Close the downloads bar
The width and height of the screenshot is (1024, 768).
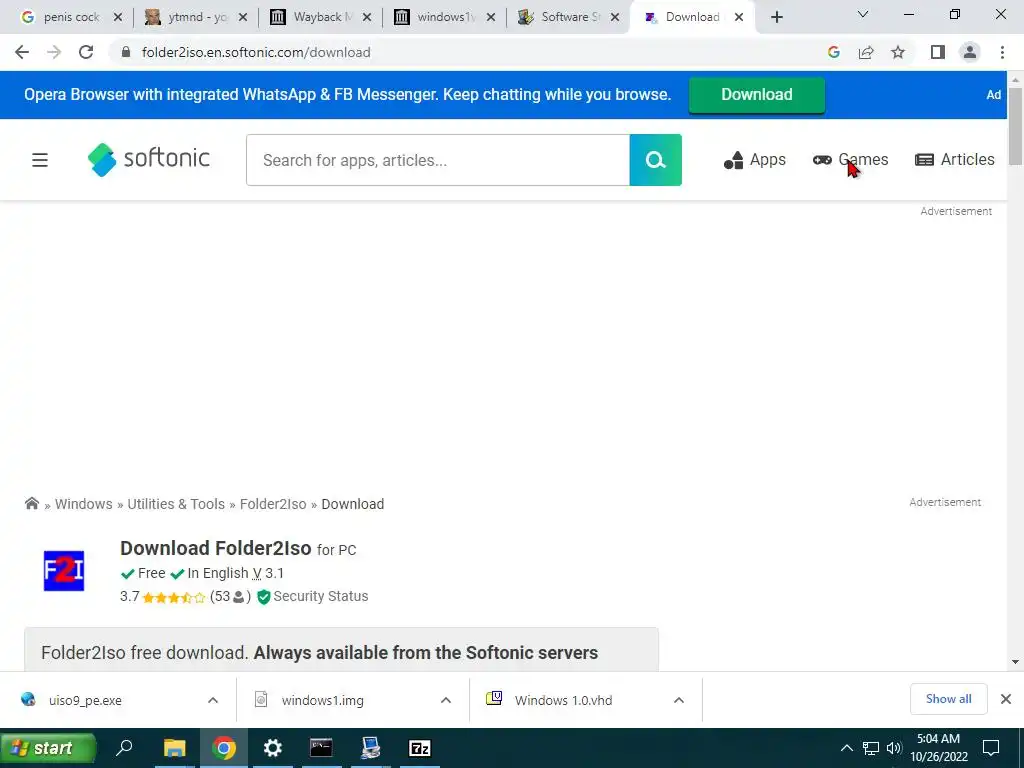point(1006,699)
